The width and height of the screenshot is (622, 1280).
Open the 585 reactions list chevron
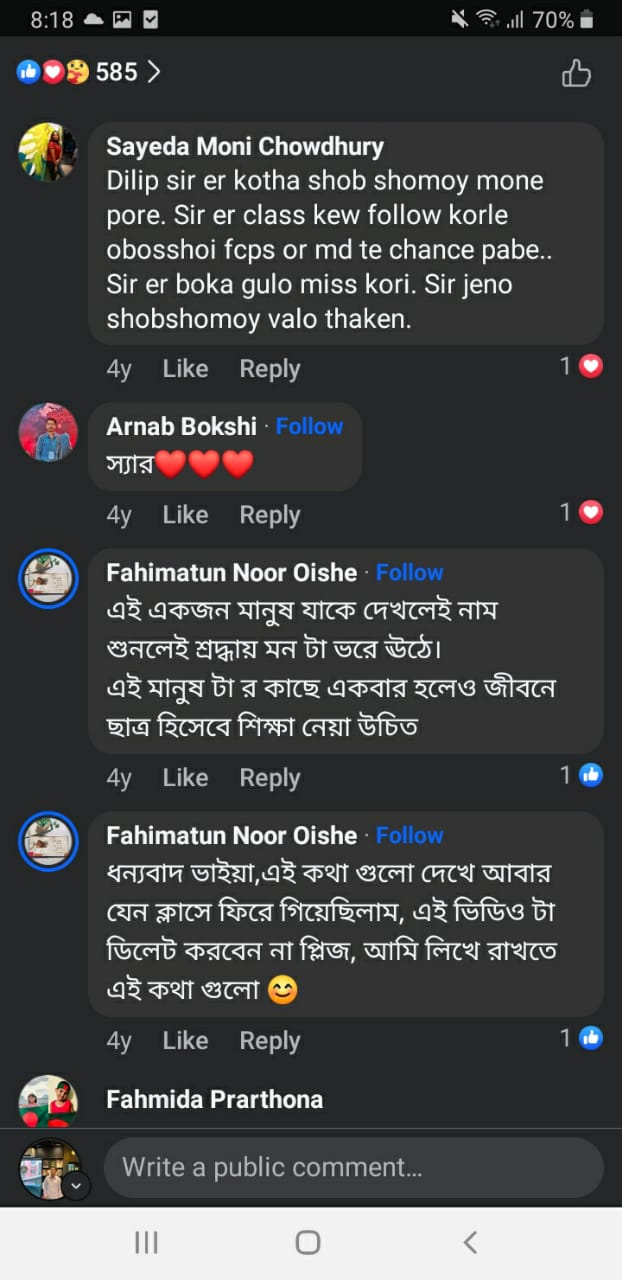(153, 72)
